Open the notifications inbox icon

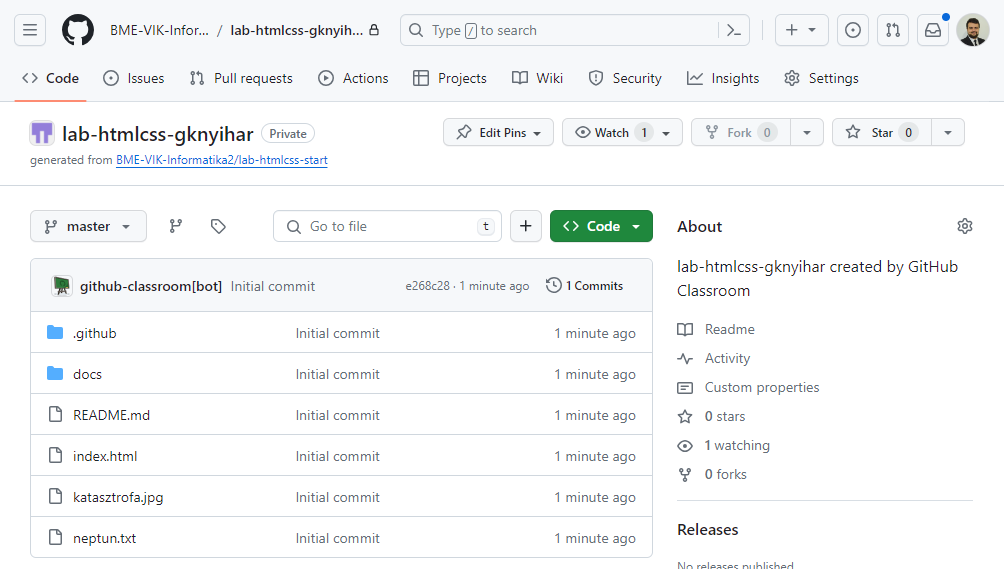coord(932,30)
